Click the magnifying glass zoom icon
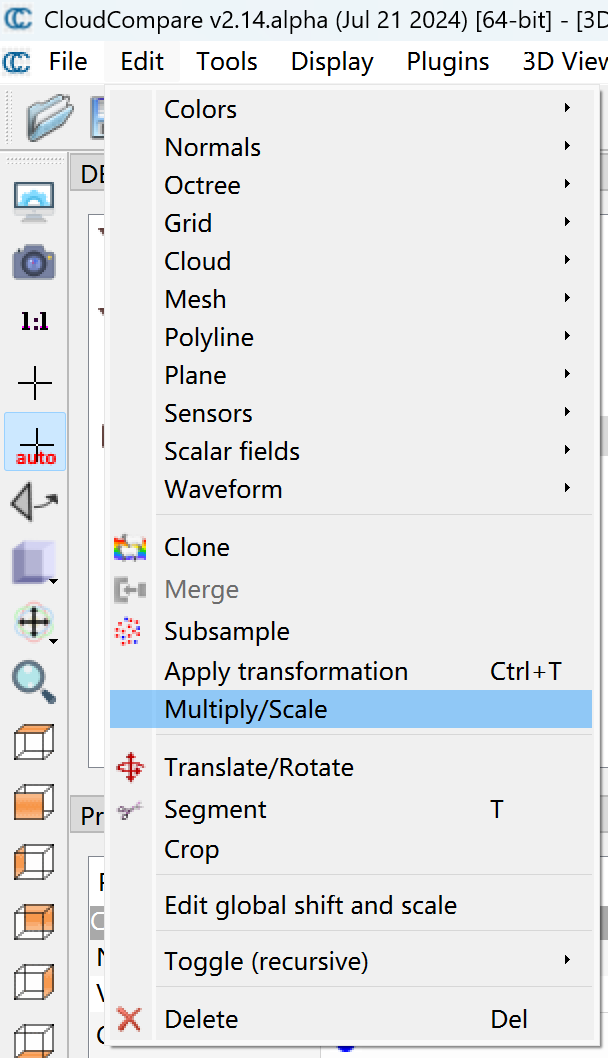The height and width of the screenshot is (1058, 608). 34,682
